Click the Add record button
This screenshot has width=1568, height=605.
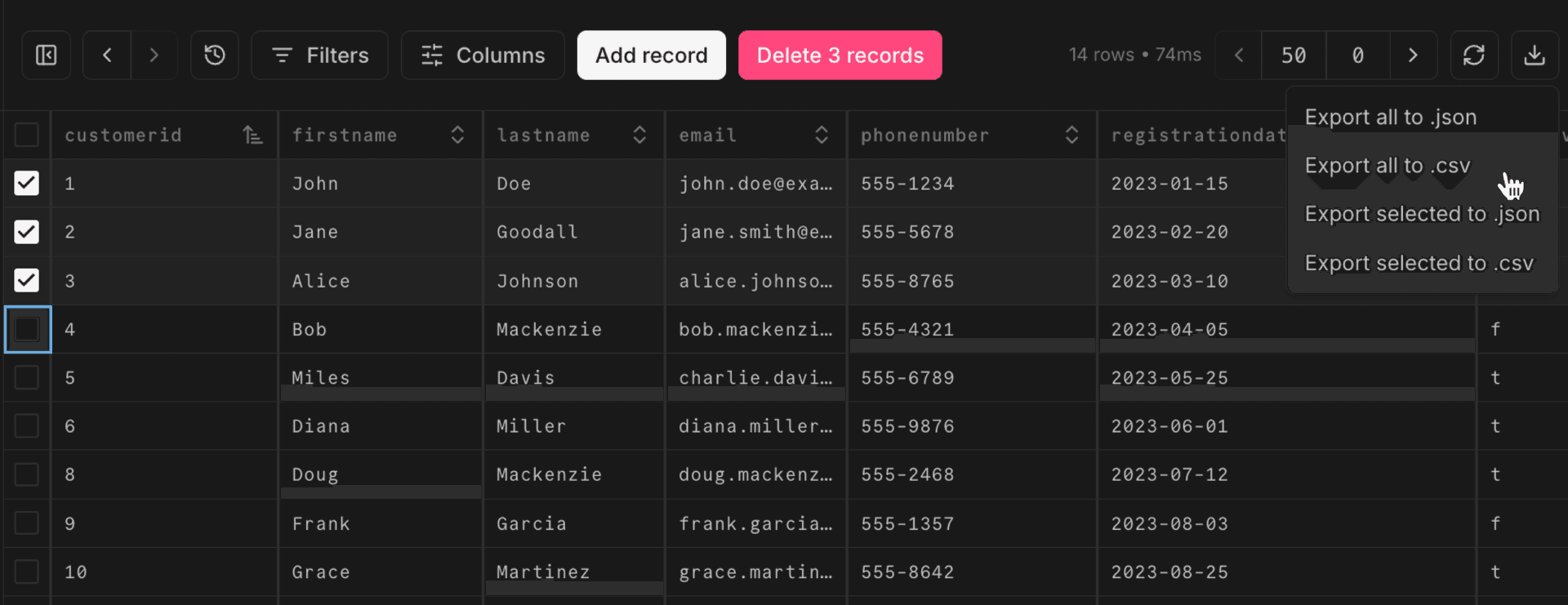click(x=651, y=55)
